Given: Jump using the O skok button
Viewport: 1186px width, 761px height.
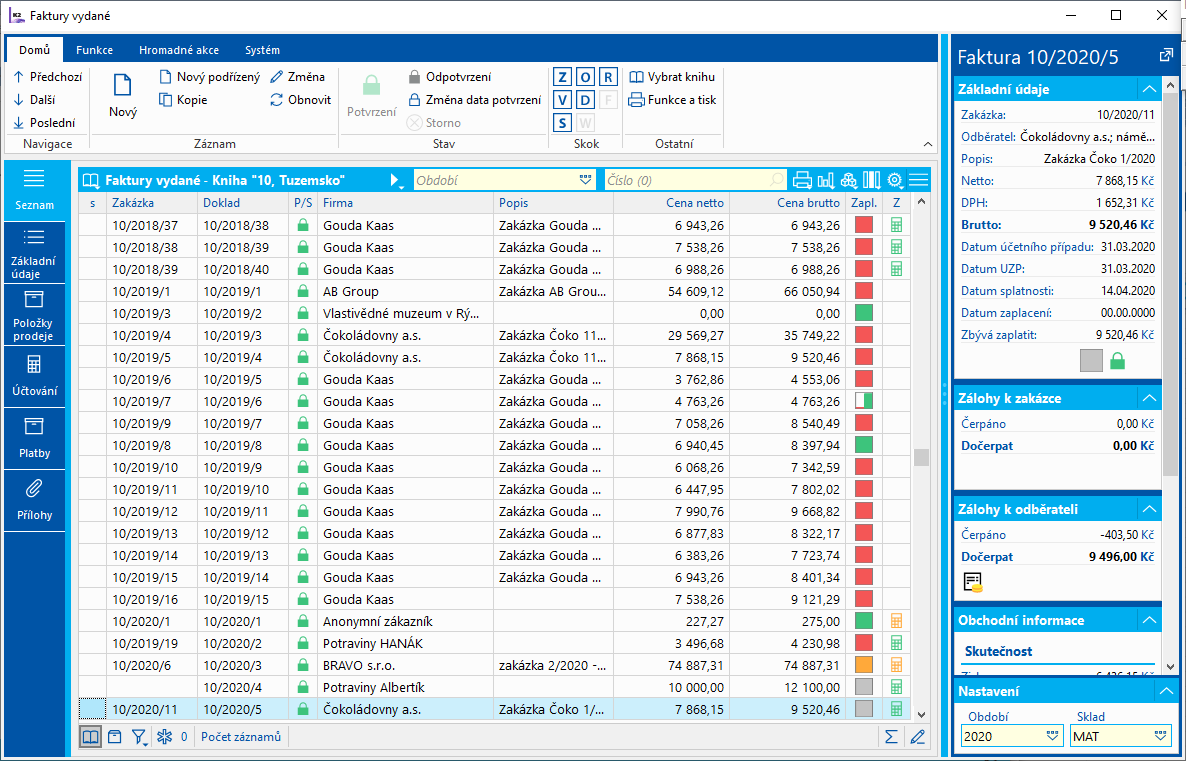Looking at the screenshot, I should 585,77.
